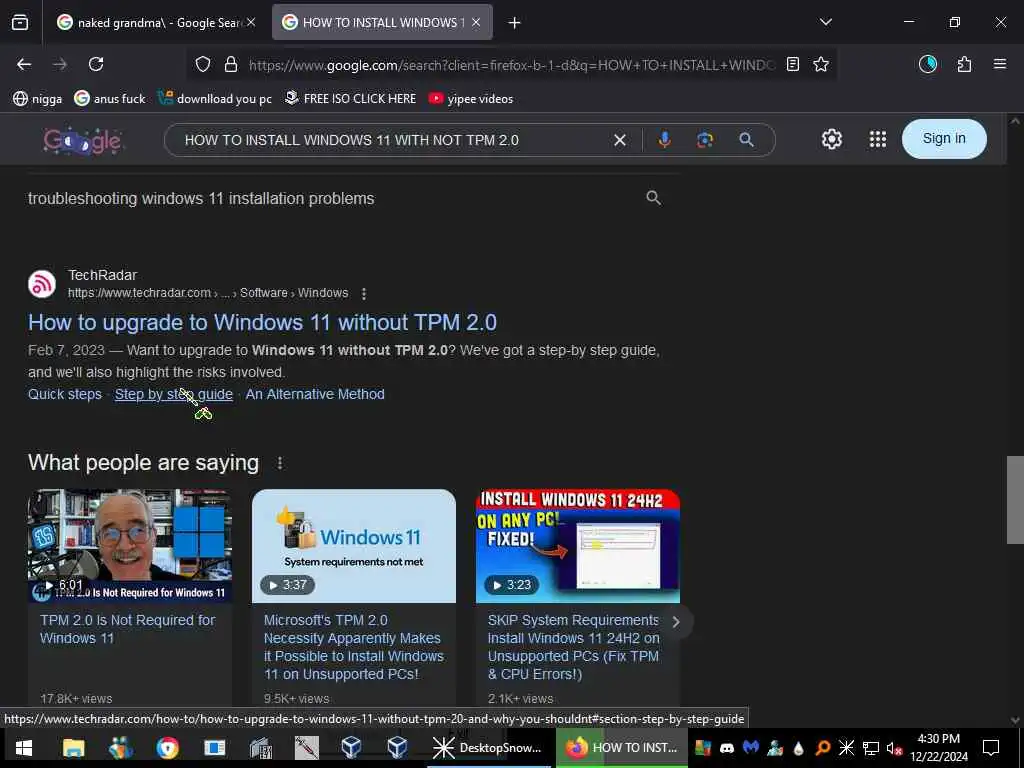The width and height of the screenshot is (1024, 768).
Task: Open the Google apps grid
Action: (878, 139)
